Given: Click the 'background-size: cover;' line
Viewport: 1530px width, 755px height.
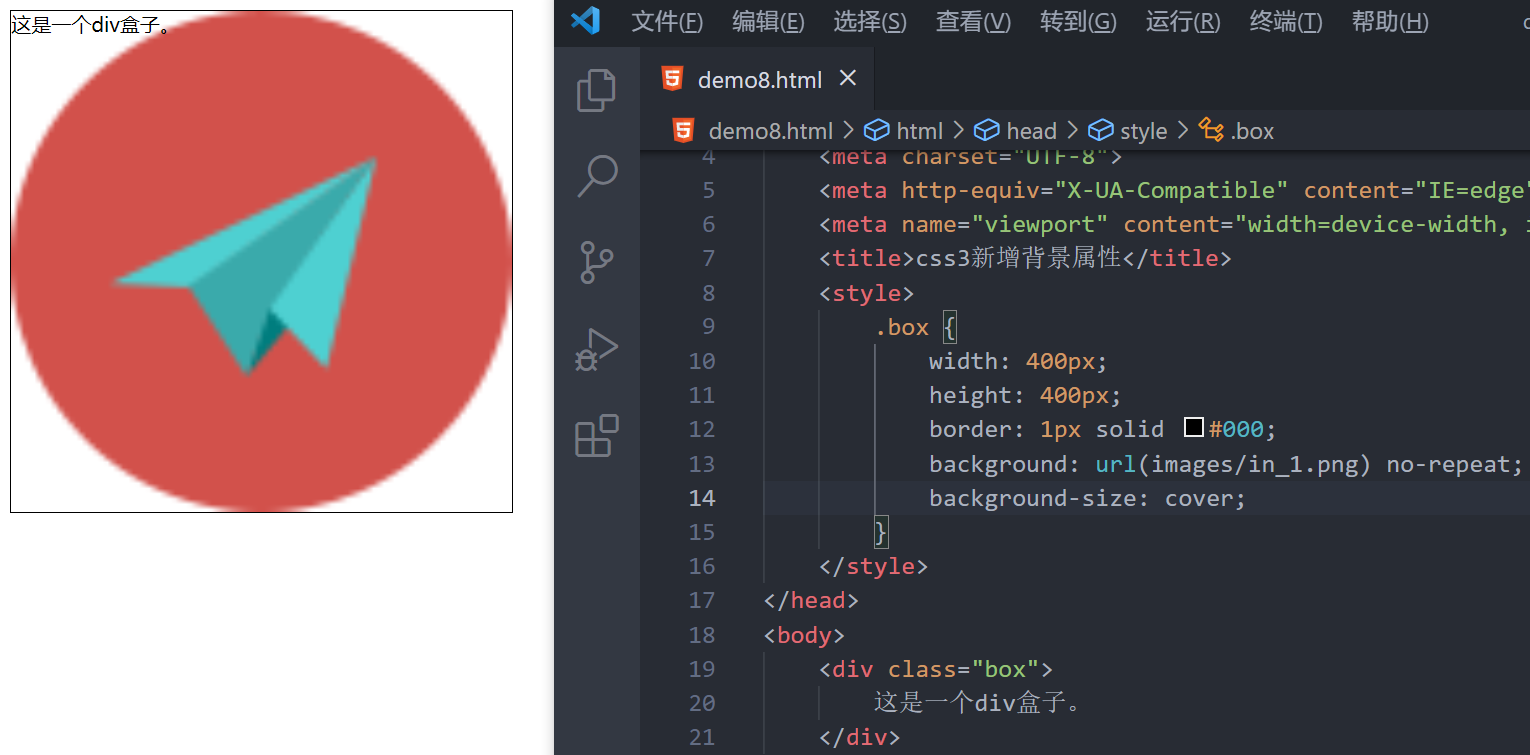Looking at the screenshot, I should [x=1088, y=498].
